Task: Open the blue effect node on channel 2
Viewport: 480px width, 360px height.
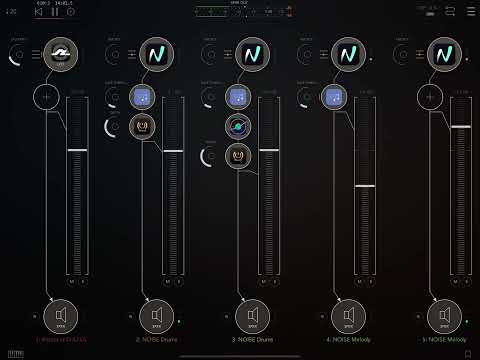Action: coord(142,97)
